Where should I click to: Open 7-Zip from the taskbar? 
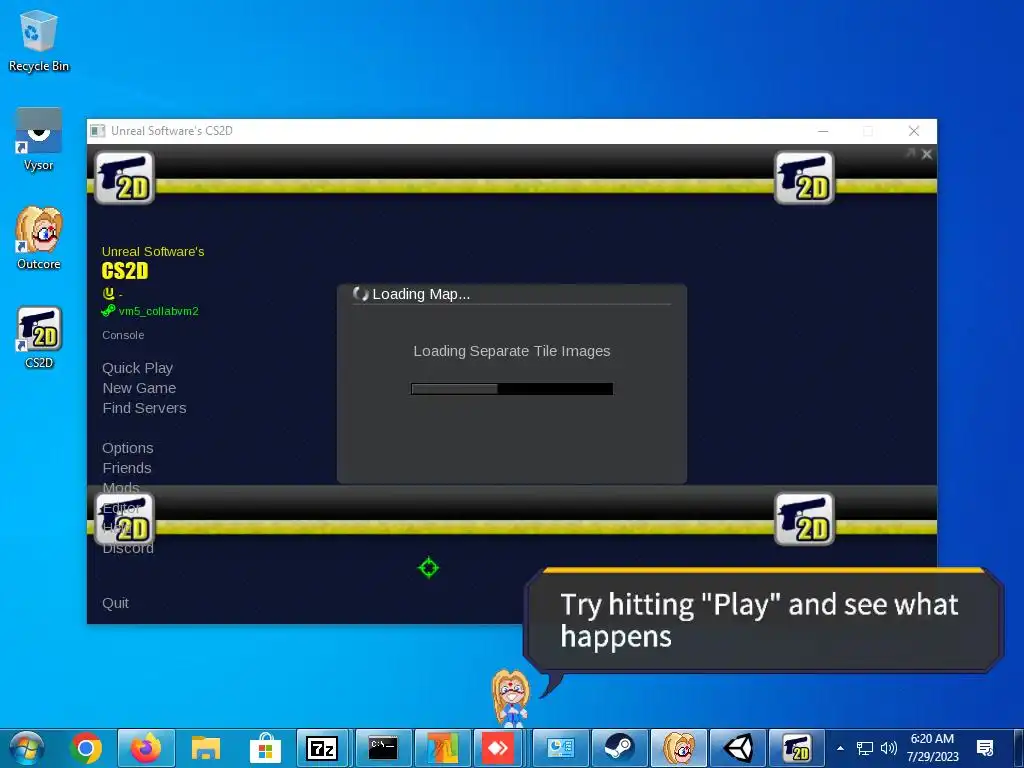coord(322,748)
